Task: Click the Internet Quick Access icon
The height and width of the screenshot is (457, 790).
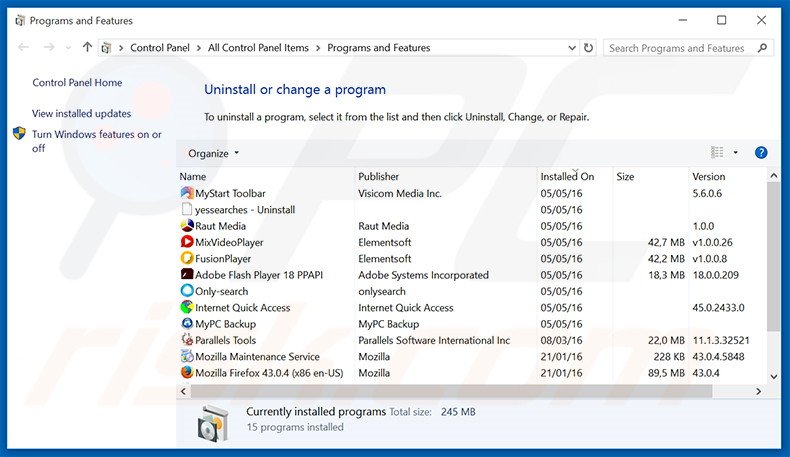Action: coord(187,307)
